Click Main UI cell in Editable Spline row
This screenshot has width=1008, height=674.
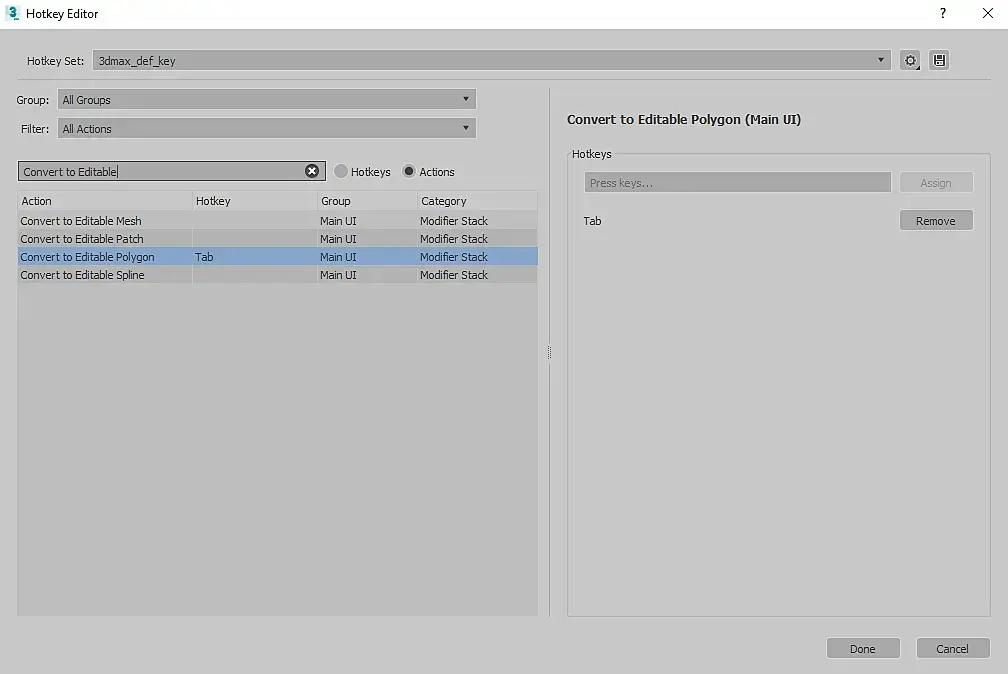pos(367,275)
